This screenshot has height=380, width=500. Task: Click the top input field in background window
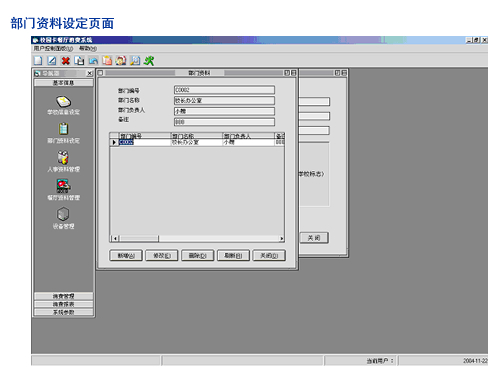314,101
